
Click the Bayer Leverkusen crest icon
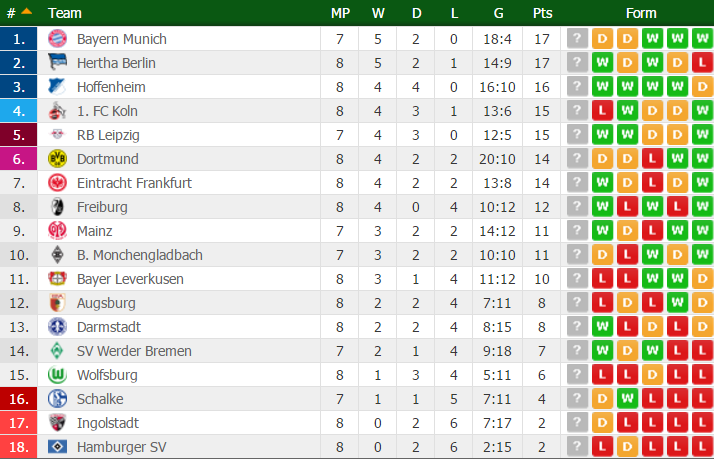click(56, 279)
